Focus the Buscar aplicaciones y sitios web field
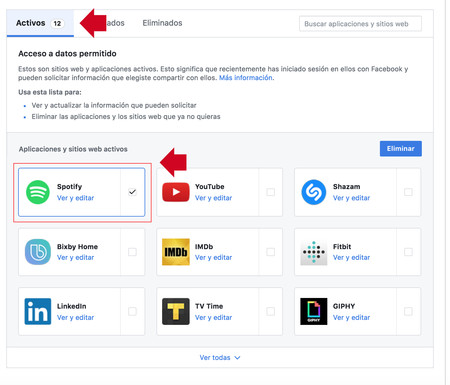 click(x=360, y=24)
